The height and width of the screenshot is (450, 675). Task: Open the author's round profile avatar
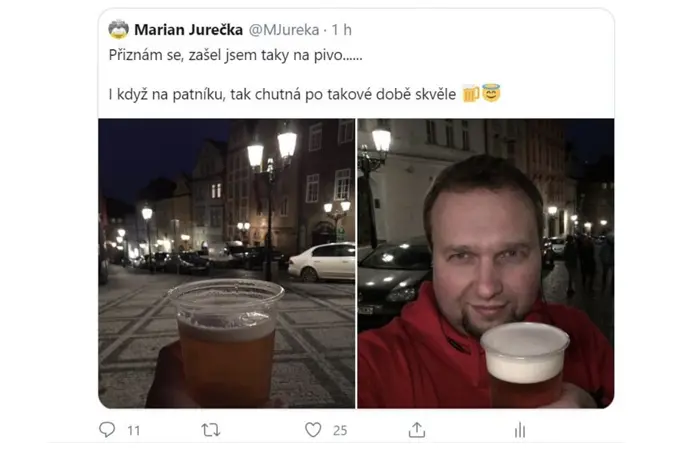[x=118, y=29]
